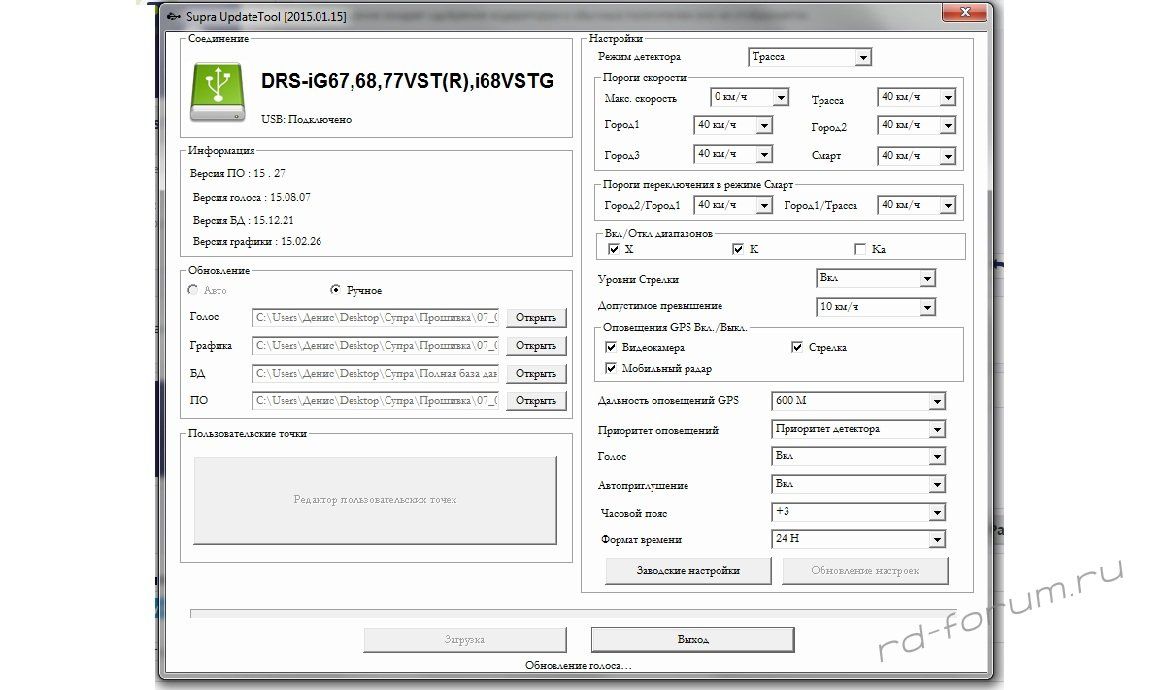Screen dimensions: 1152x690
Task: Open the Режим детектора dropdown
Action: point(810,57)
